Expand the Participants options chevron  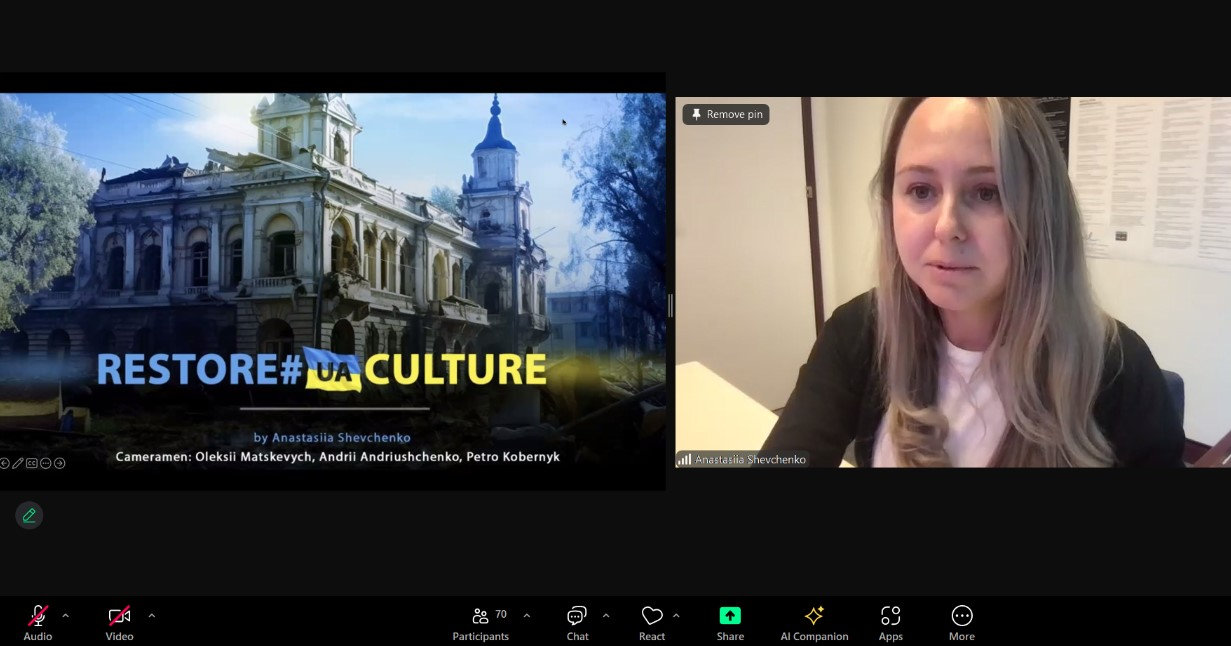[527, 616]
